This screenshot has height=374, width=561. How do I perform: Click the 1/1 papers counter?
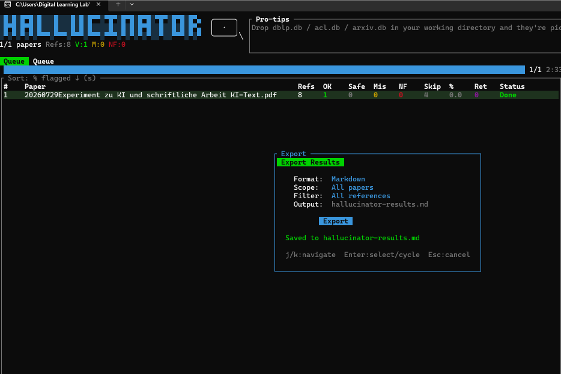point(21,45)
